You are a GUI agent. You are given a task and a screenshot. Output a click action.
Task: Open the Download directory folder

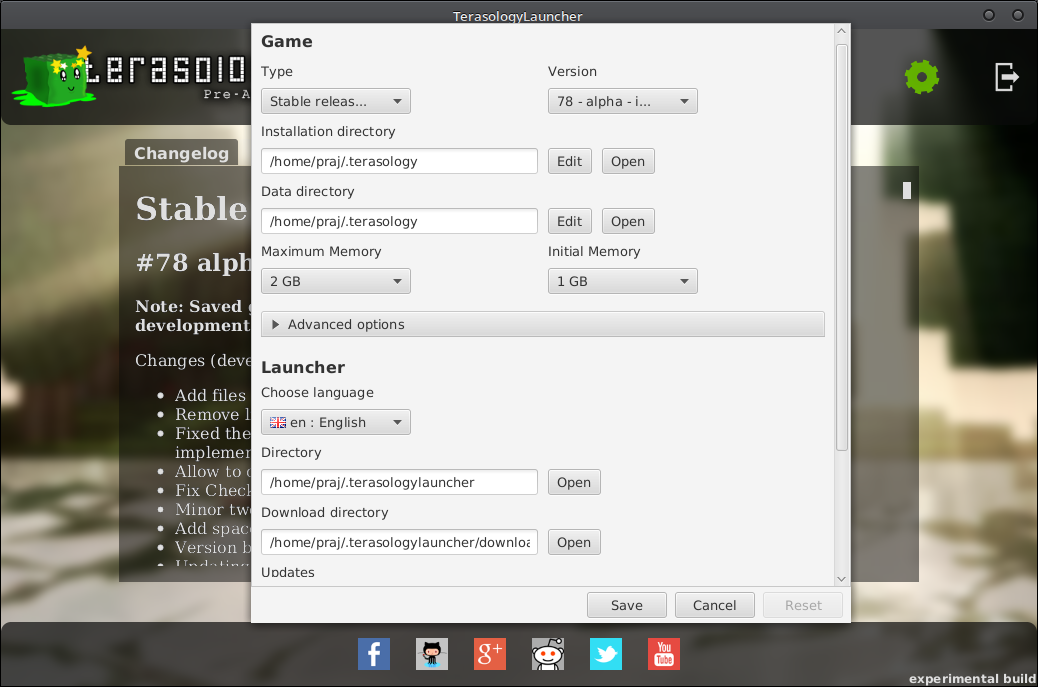574,542
